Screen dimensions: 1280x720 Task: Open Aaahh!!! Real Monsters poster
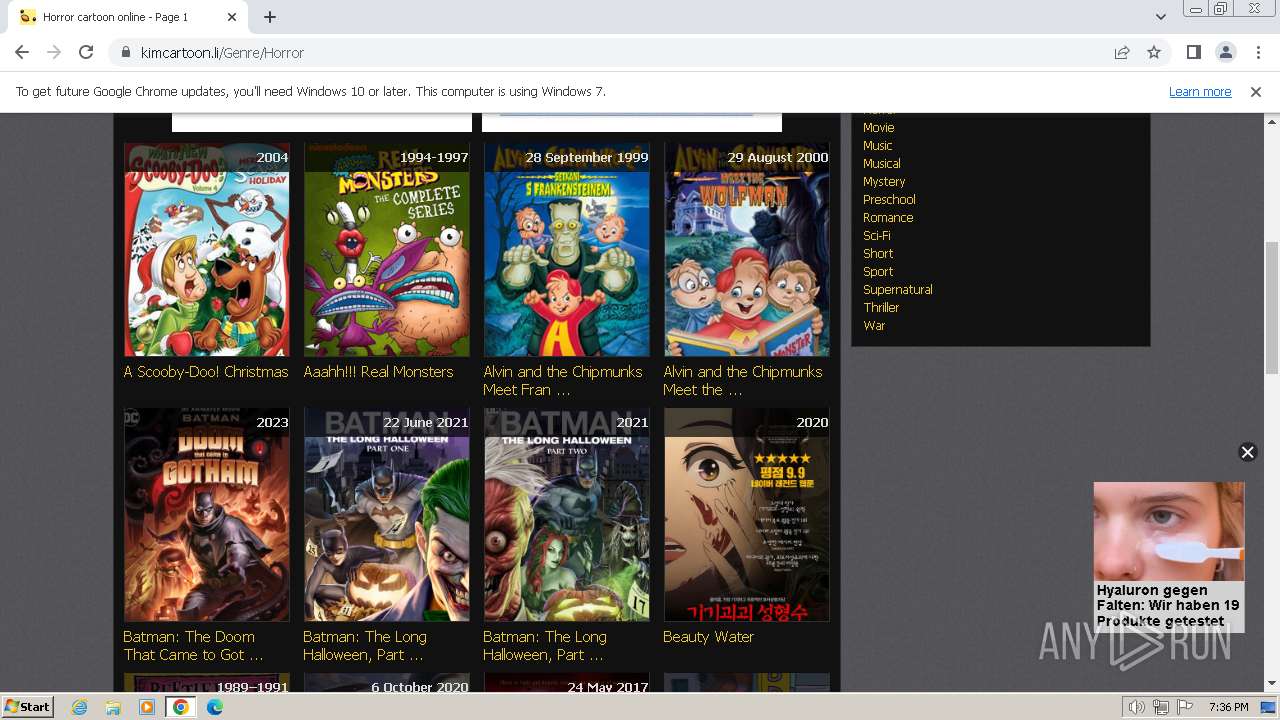(x=387, y=249)
